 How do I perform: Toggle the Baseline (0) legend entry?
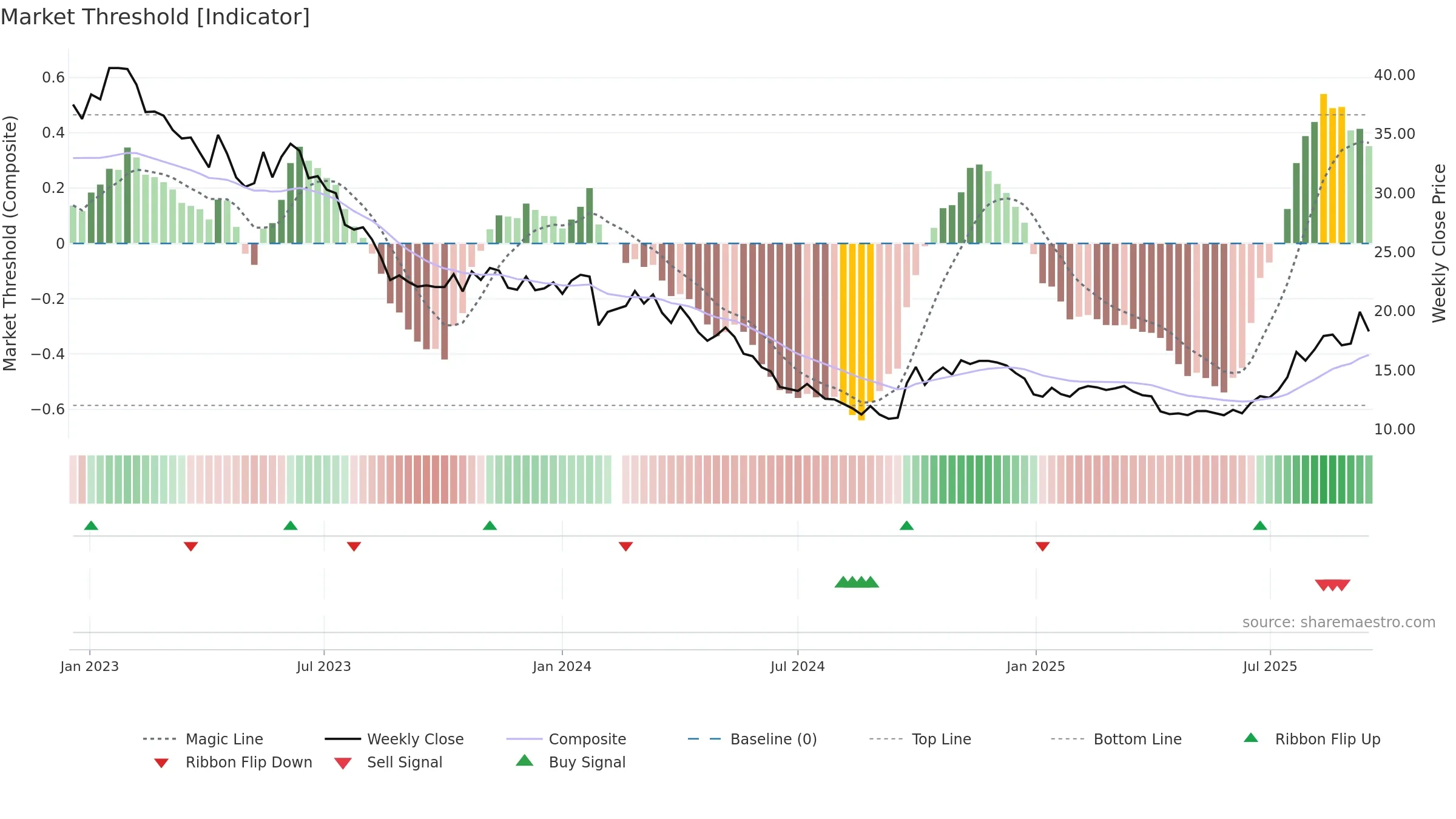click(x=752, y=739)
